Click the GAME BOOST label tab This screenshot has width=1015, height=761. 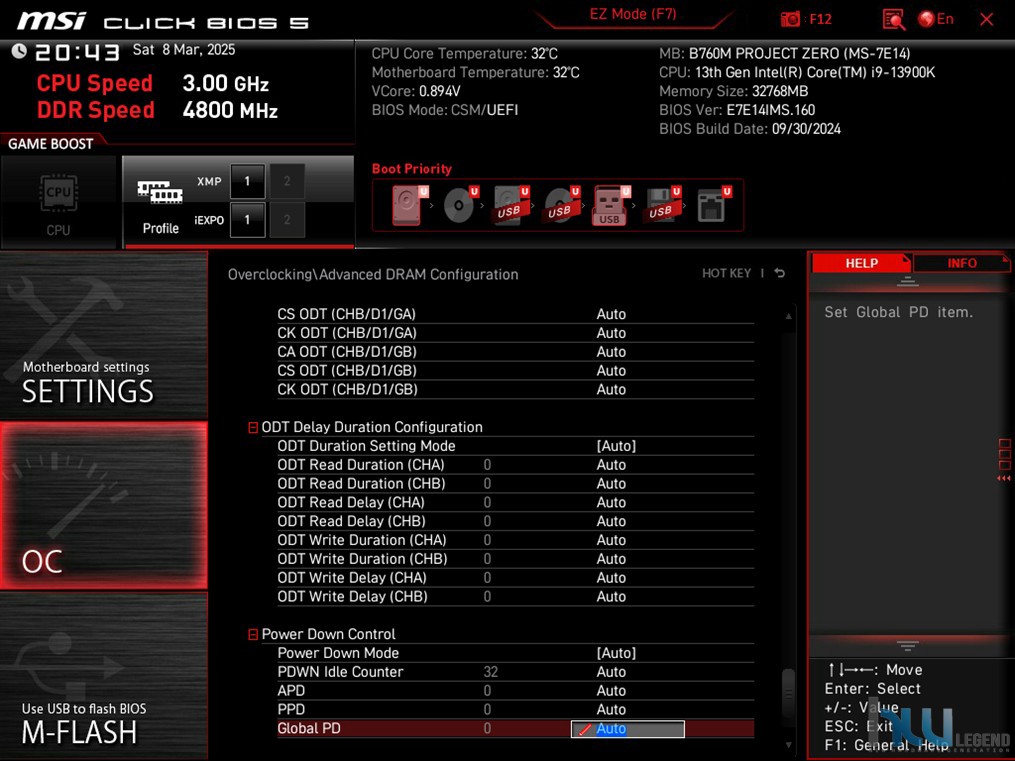tap(50, 144)
